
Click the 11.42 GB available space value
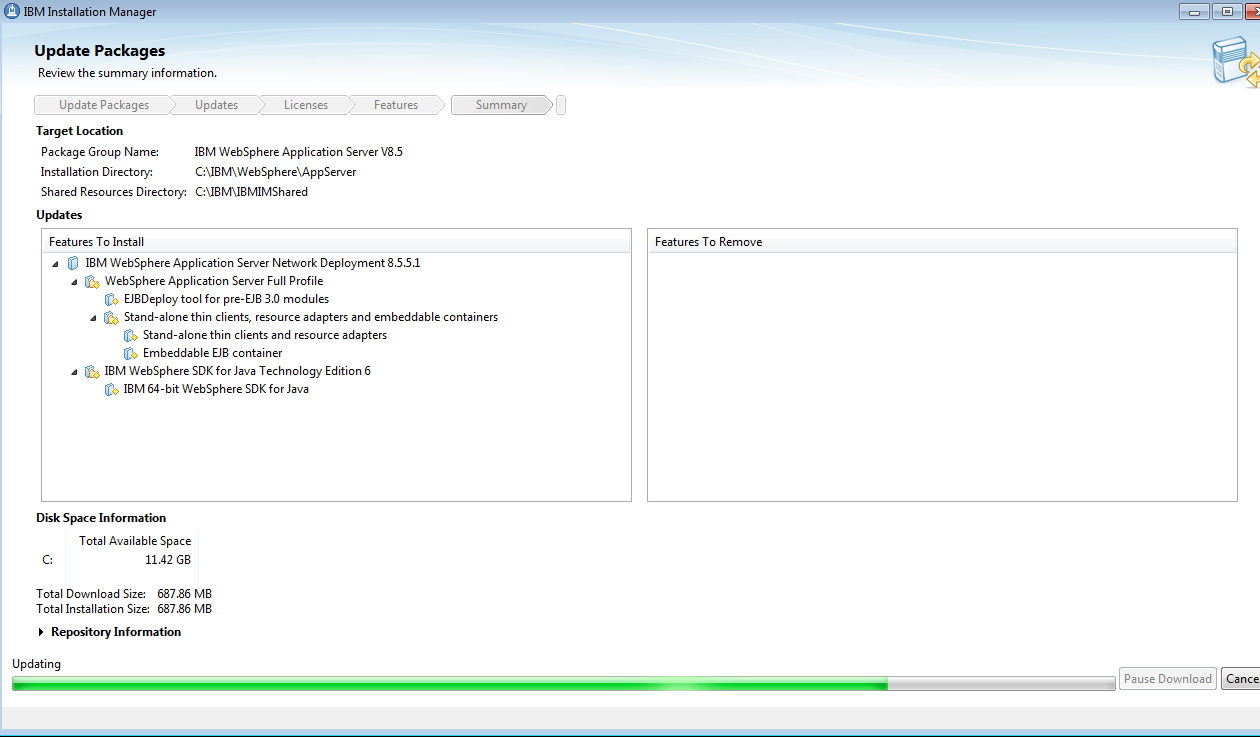tap(168, 560)
